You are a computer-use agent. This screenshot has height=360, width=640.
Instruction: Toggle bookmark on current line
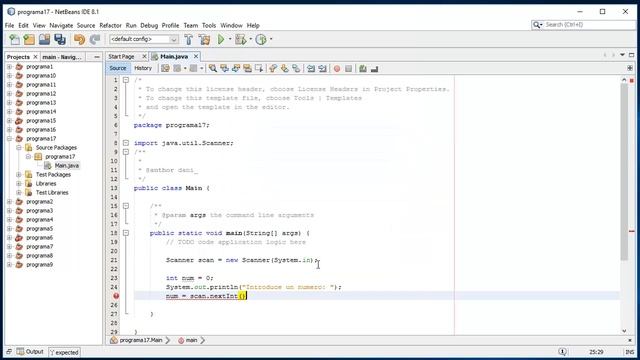pos(296,68)
